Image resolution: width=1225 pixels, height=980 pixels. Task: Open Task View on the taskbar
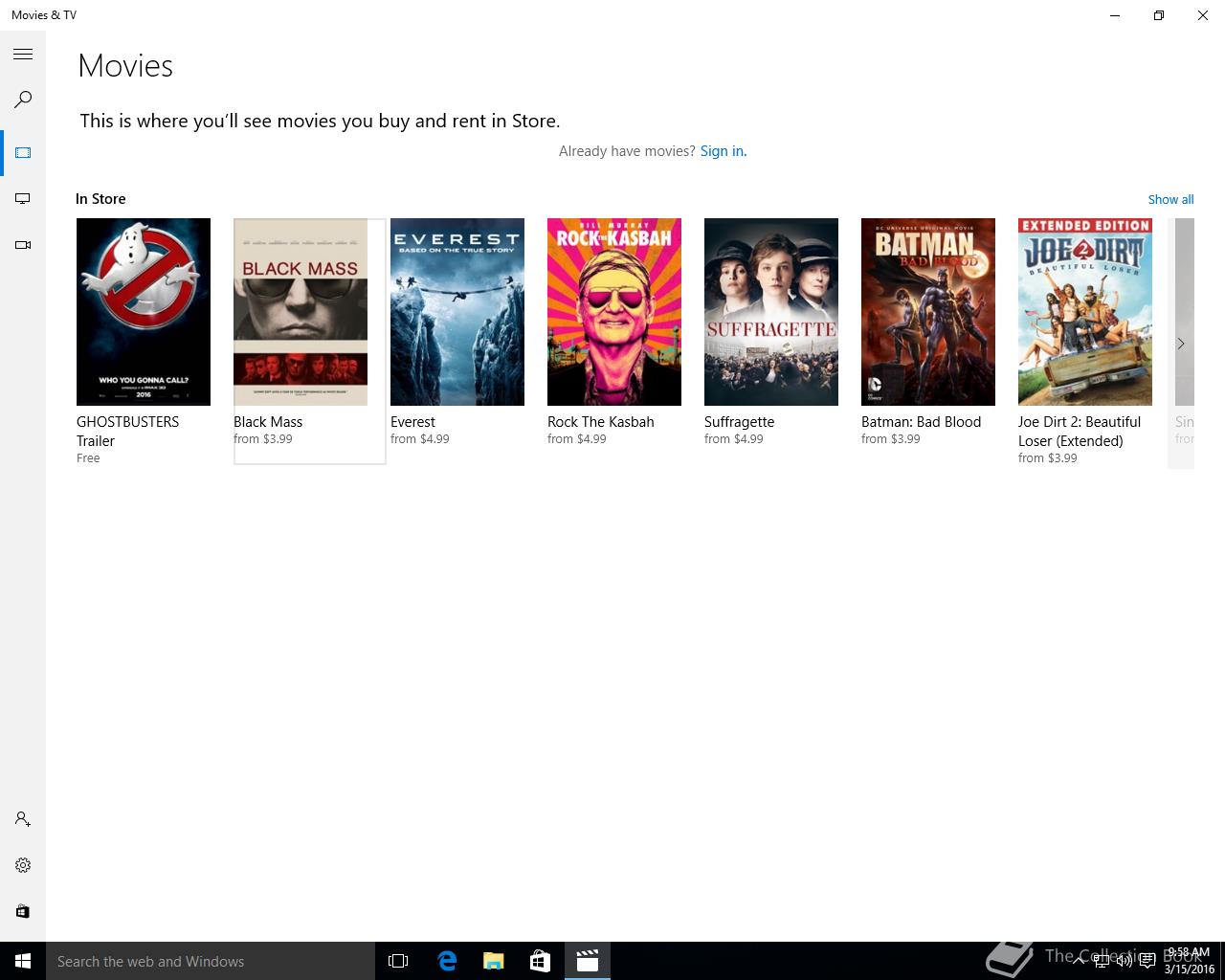398,961
